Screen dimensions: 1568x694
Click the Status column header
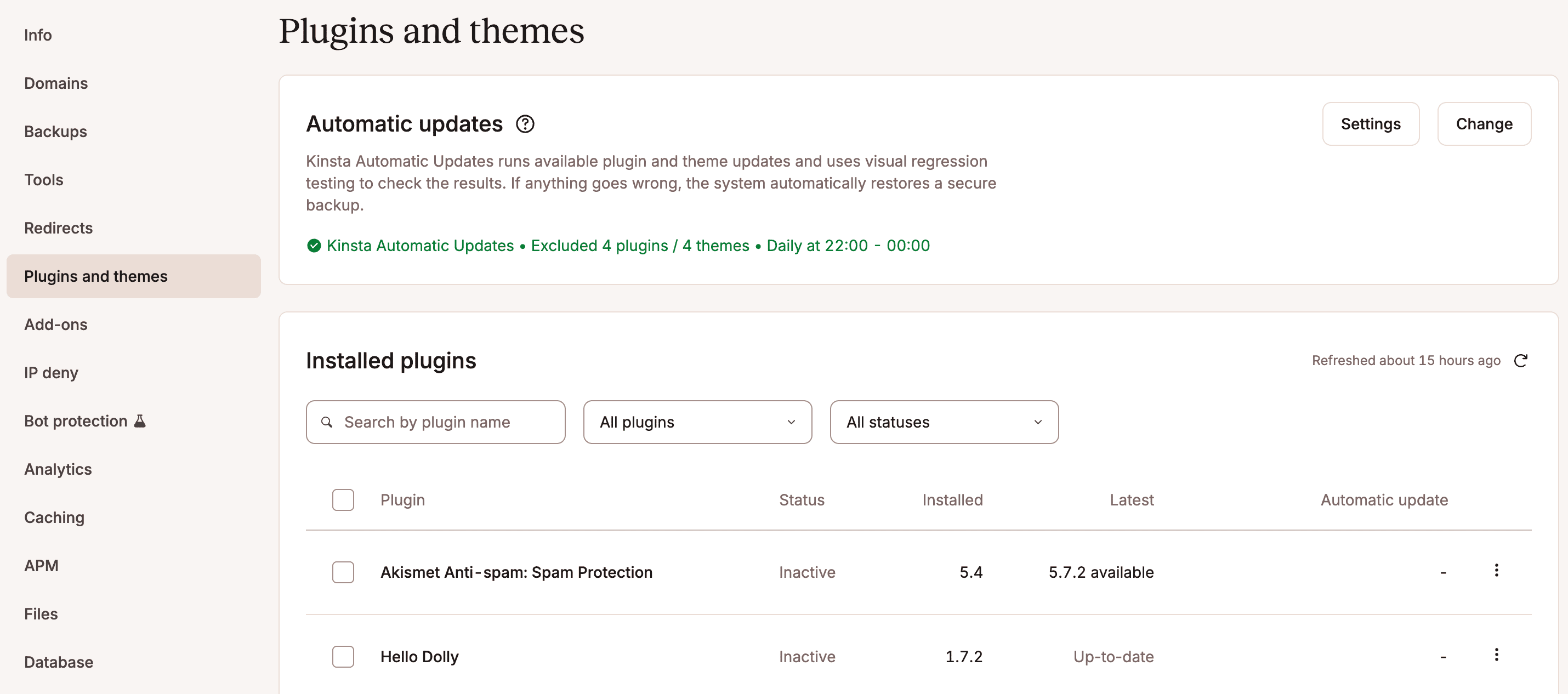point(802,500)
